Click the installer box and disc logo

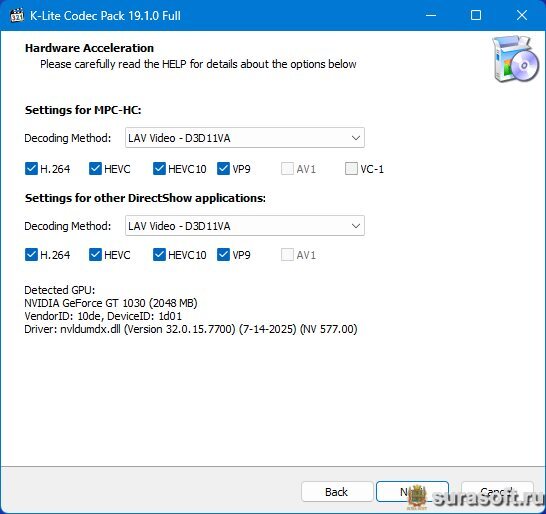[515, 59]
